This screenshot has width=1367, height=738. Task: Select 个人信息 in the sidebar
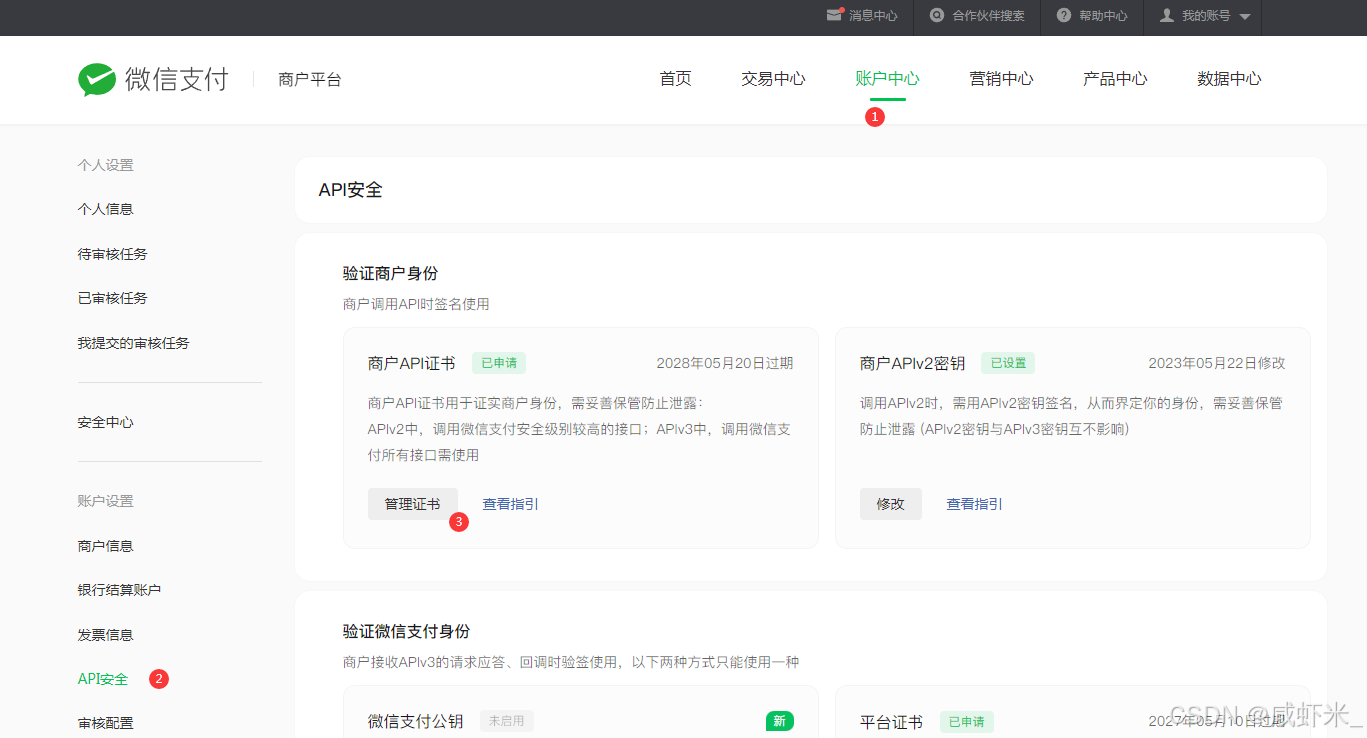pyautogui.click(x=106, y=209)
